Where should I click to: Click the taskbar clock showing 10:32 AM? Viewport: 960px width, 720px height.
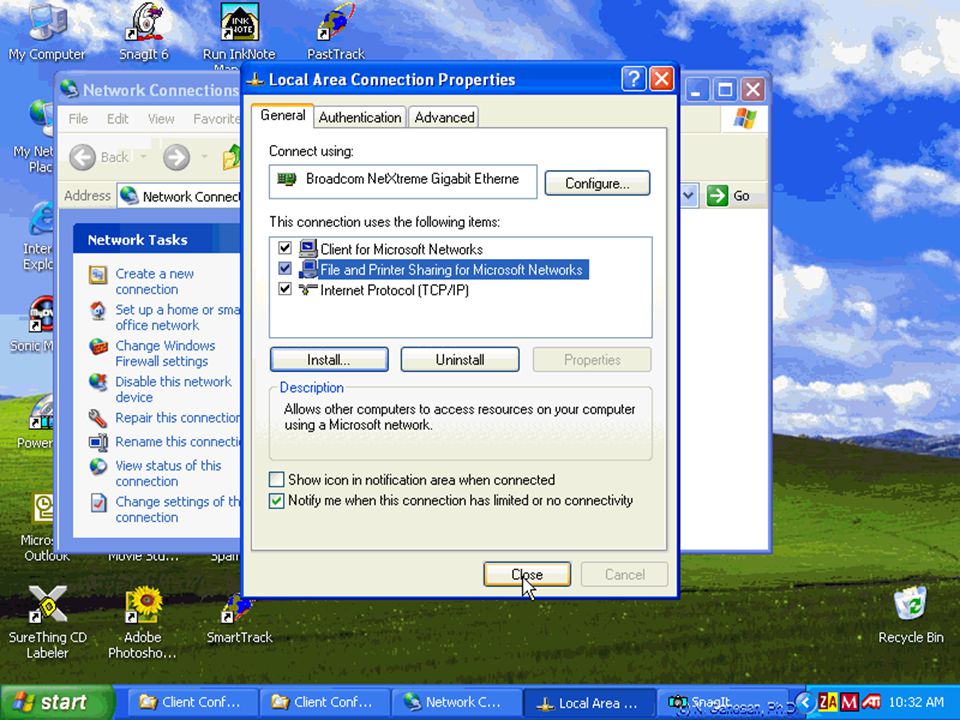[916, 702]
